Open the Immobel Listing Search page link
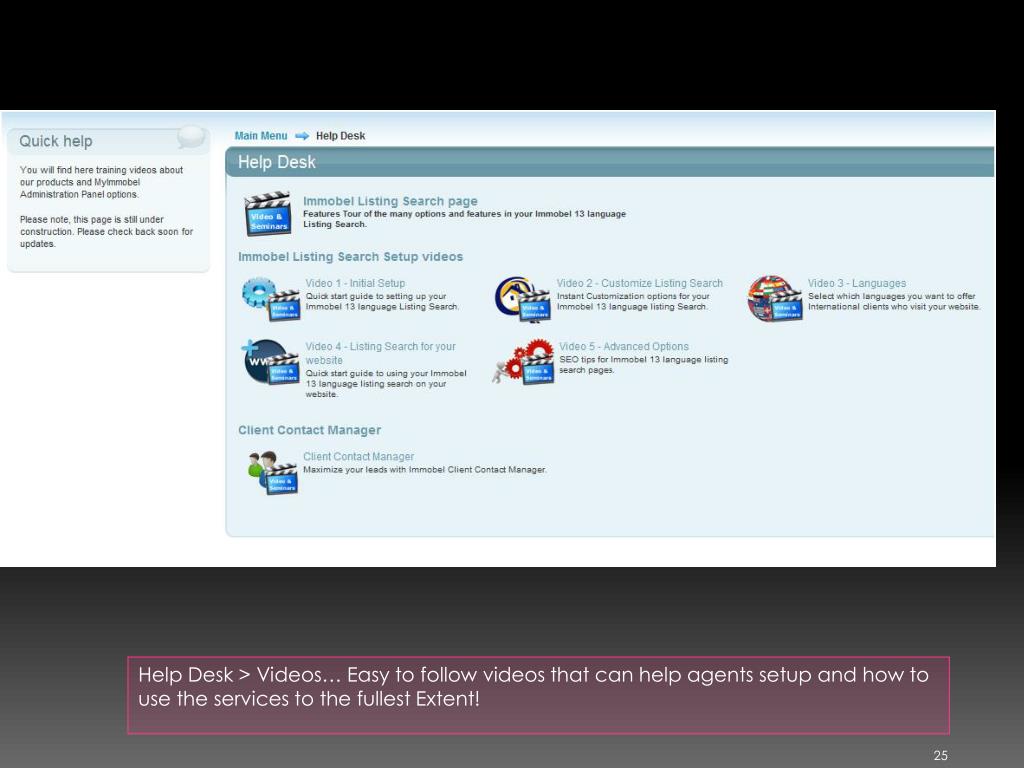 point(390,201)
